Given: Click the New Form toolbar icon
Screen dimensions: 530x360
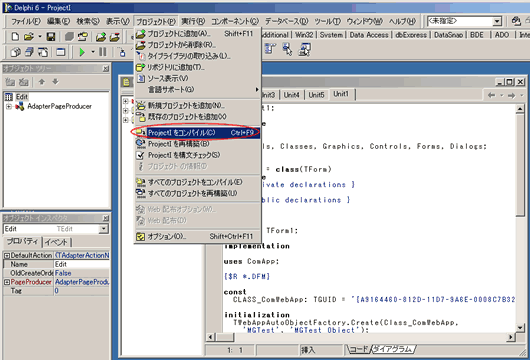Looking at the screenshot, I should tap(61, 52).
